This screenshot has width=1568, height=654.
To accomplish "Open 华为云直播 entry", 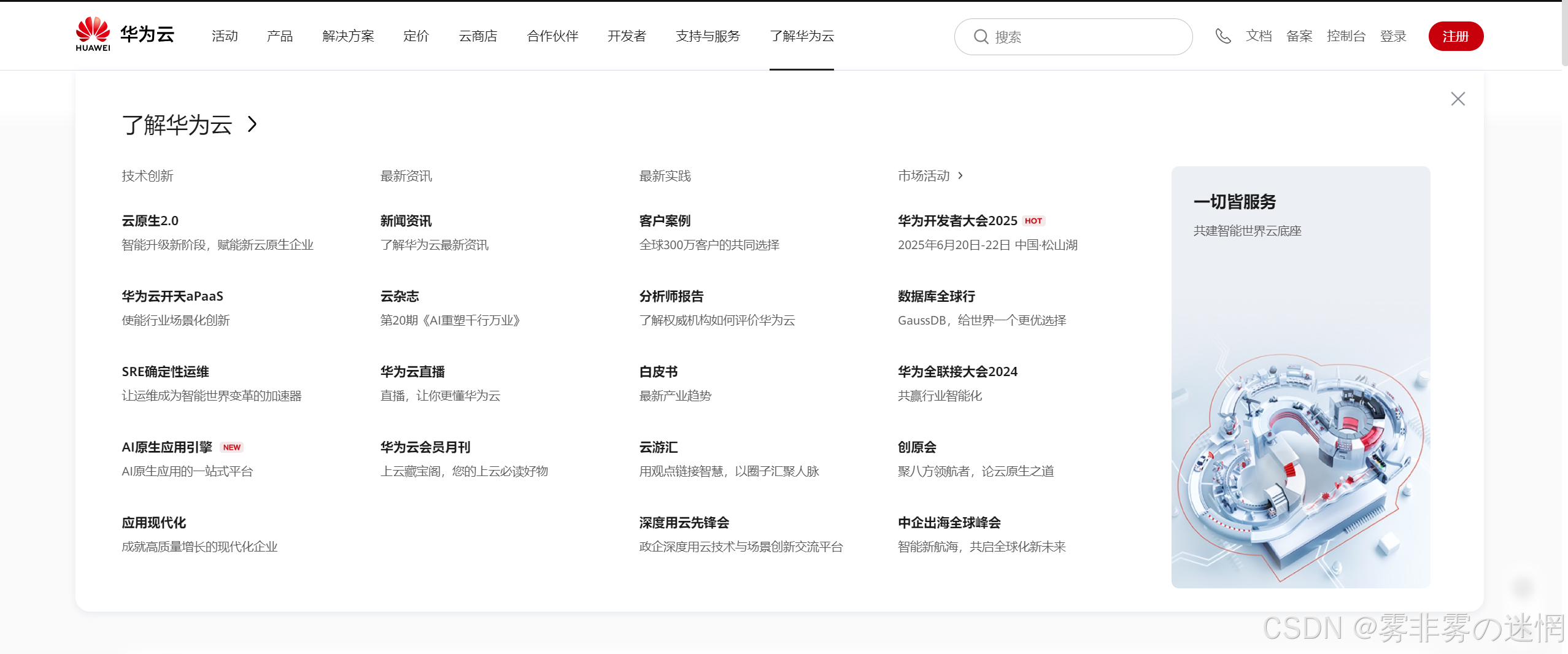I will pos(412,371).
